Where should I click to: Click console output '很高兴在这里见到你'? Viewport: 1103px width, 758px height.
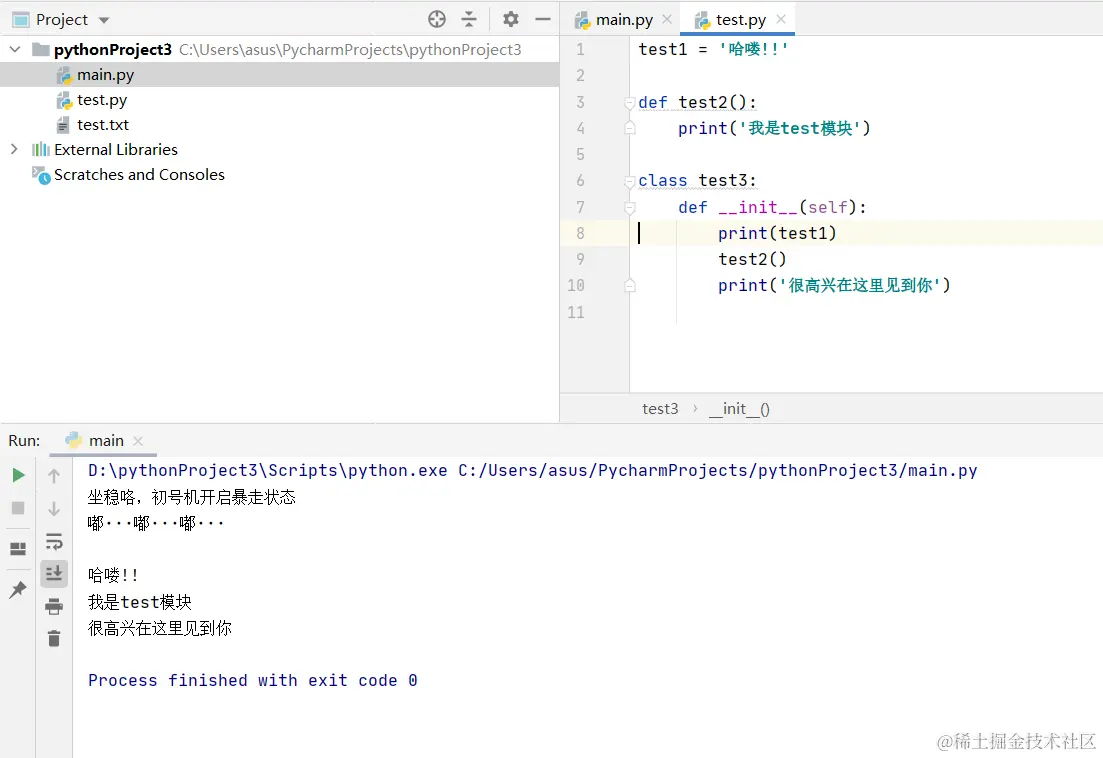click(160, 628)
